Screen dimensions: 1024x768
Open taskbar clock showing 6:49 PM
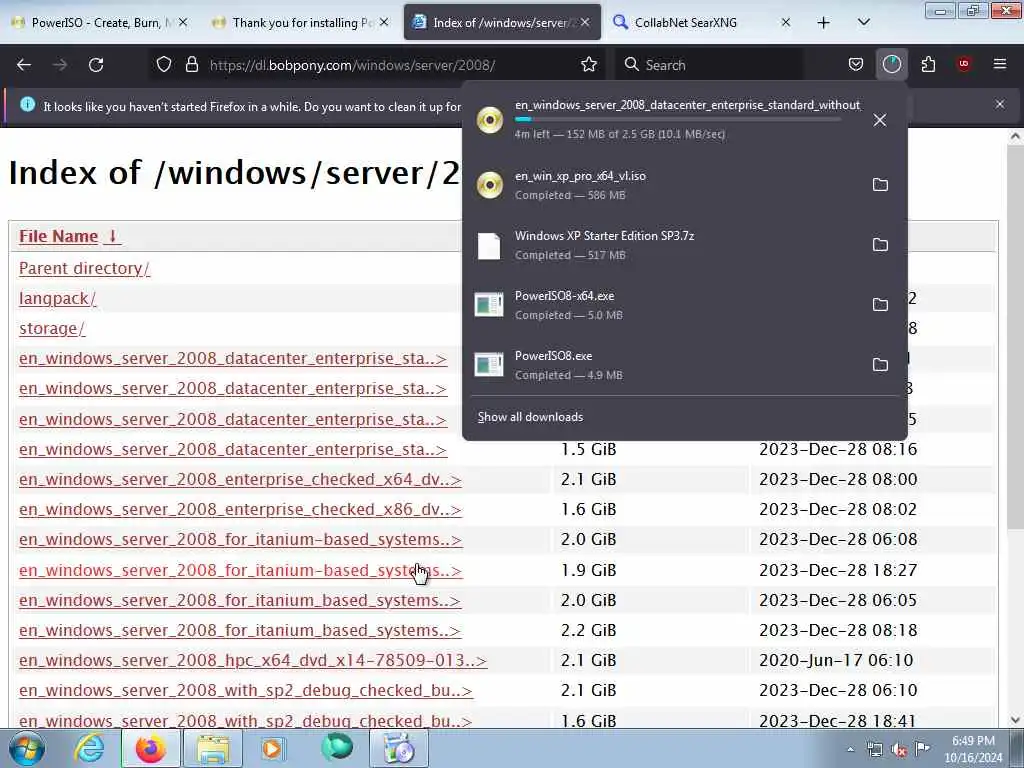point(973,750)
